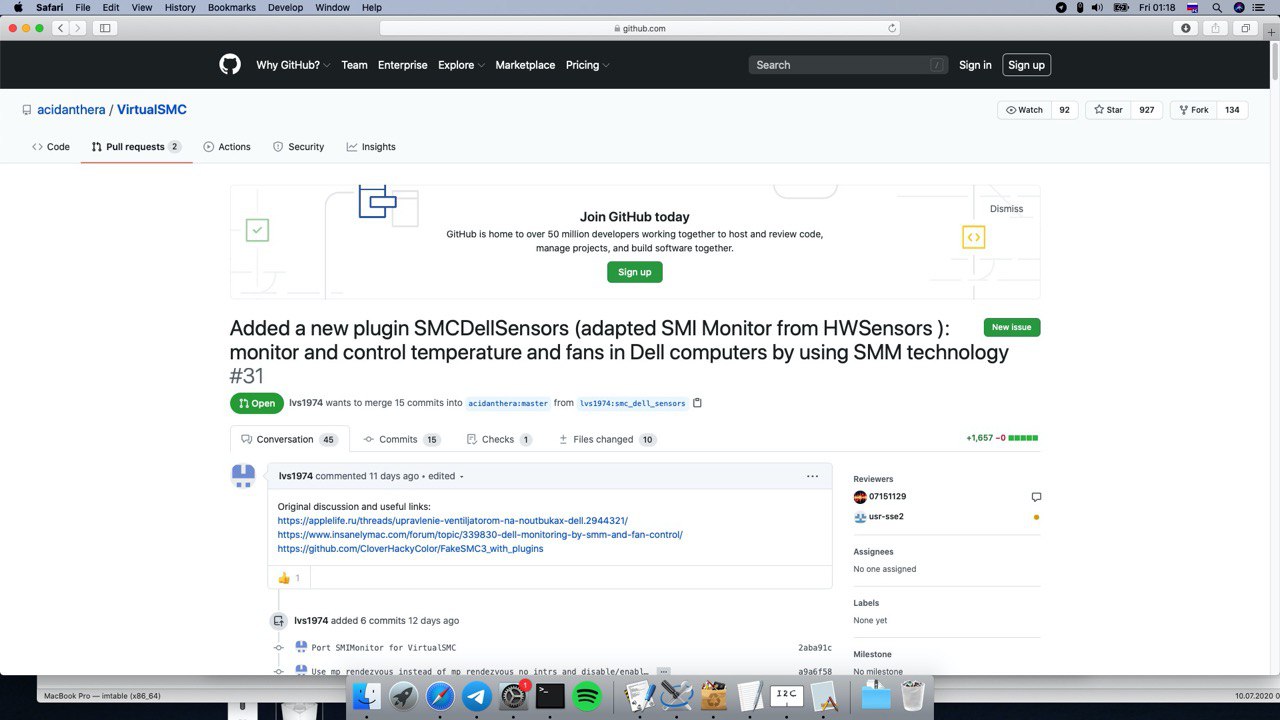Open the Trash in the Dock
Screen dimensions: 1280x720
pos(912,696)
